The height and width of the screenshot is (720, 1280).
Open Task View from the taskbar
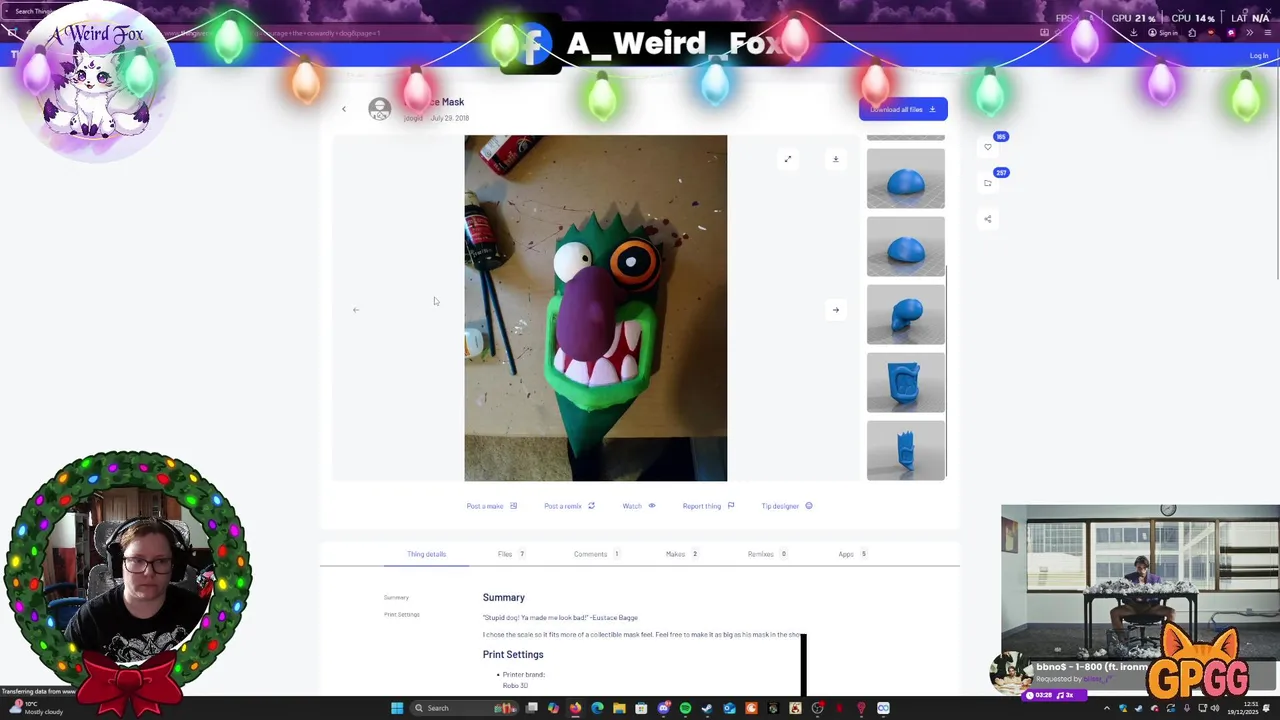point(532,708)
